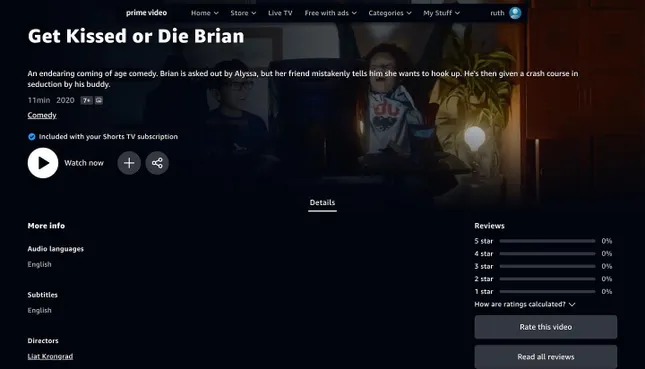Expand the Home menu
Viewport: 645px width, 369px height.
(204, 13)
